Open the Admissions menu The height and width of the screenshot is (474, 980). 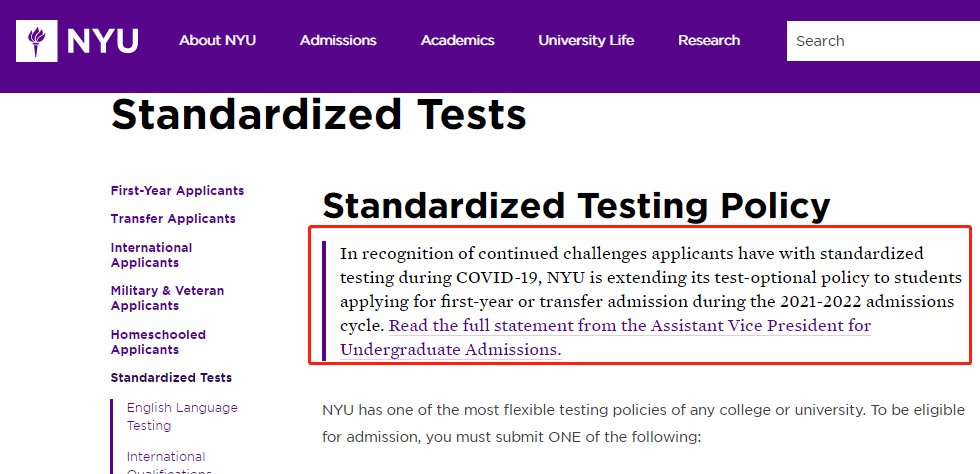pyautogui.click(x=338, y=41)
